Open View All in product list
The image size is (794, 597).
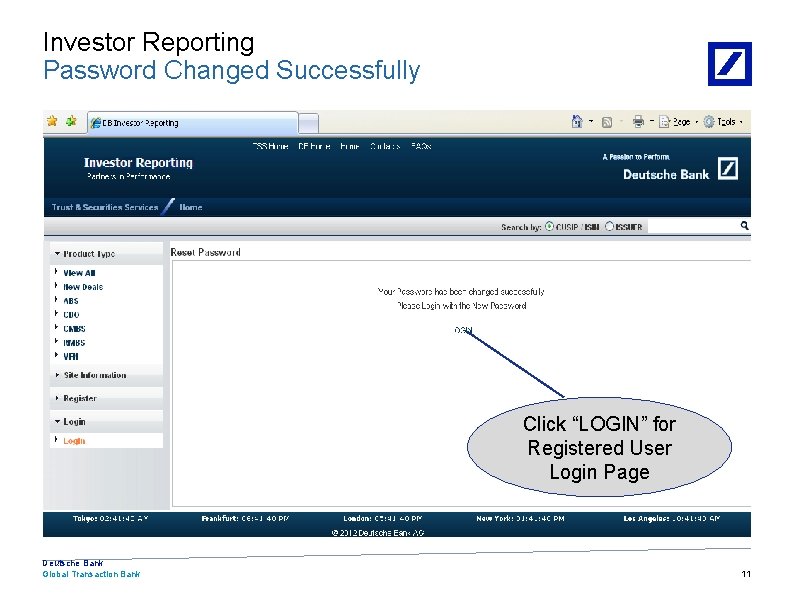pos(79,273)
